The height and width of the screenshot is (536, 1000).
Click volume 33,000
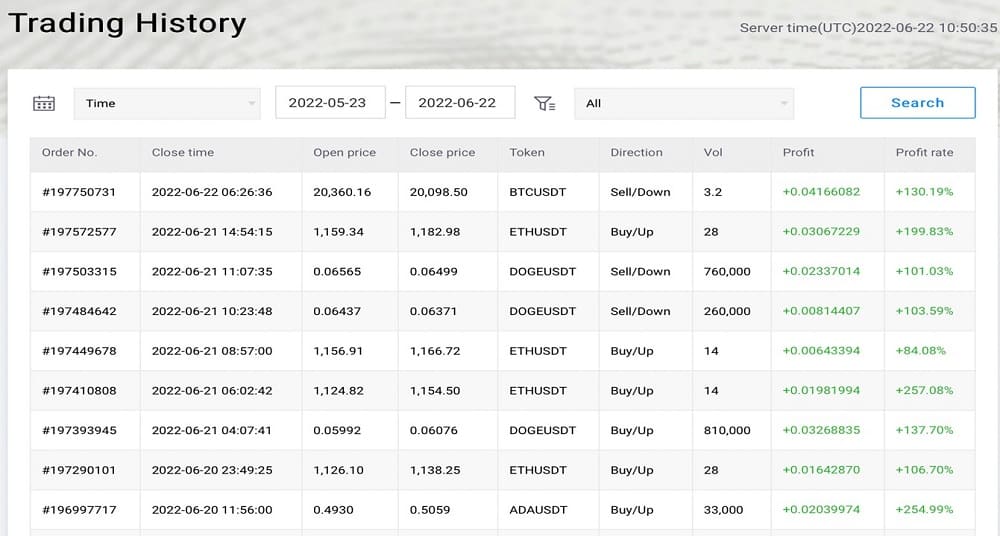click(x=723, y=510)
